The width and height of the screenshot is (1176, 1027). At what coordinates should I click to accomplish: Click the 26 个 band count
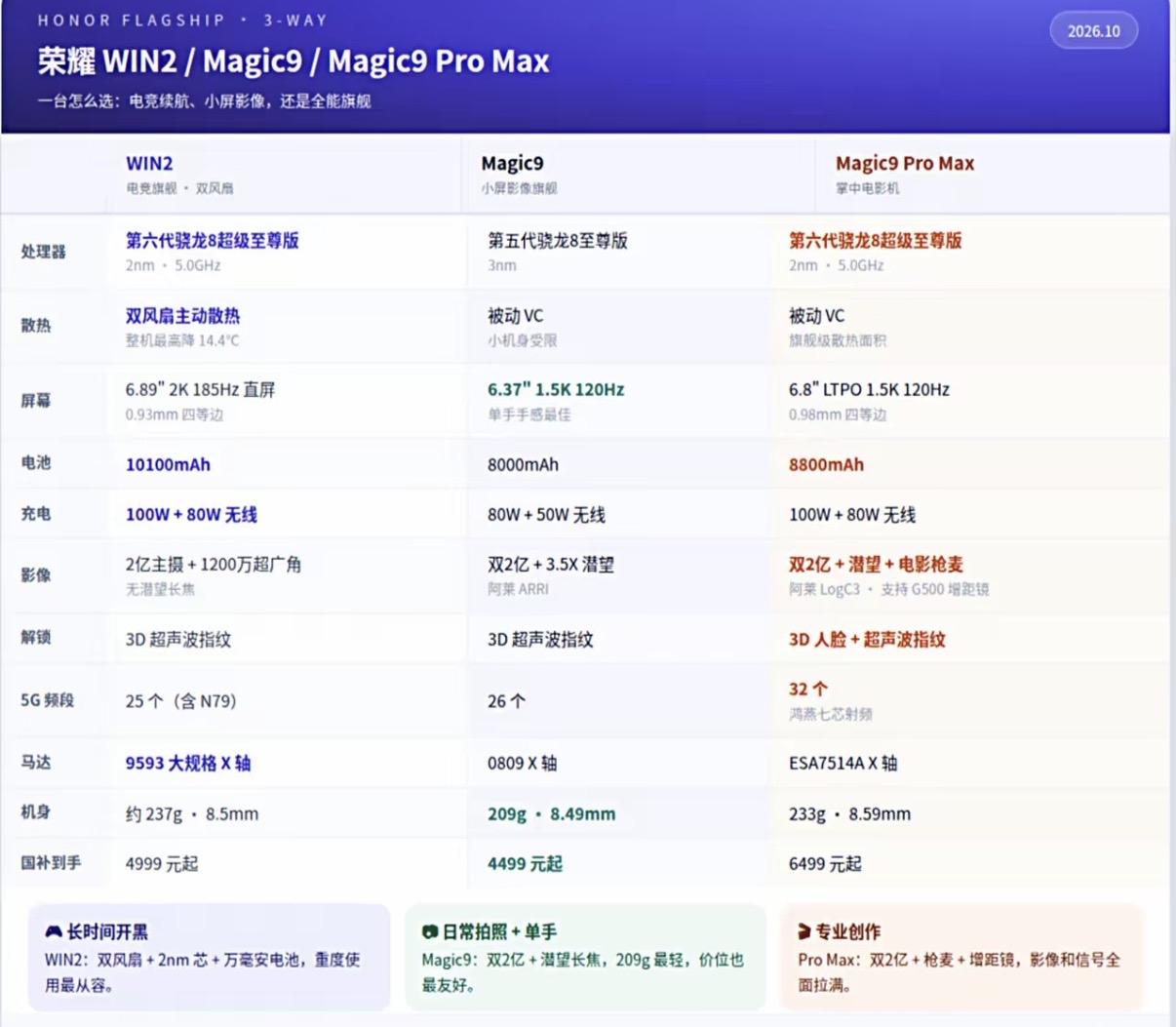click(x=506, y=701)
